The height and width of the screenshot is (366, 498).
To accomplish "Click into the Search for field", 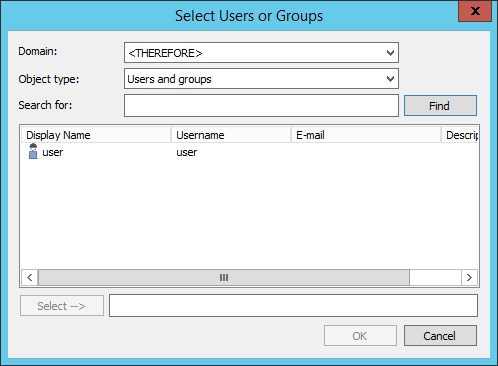I will (261, 105).
